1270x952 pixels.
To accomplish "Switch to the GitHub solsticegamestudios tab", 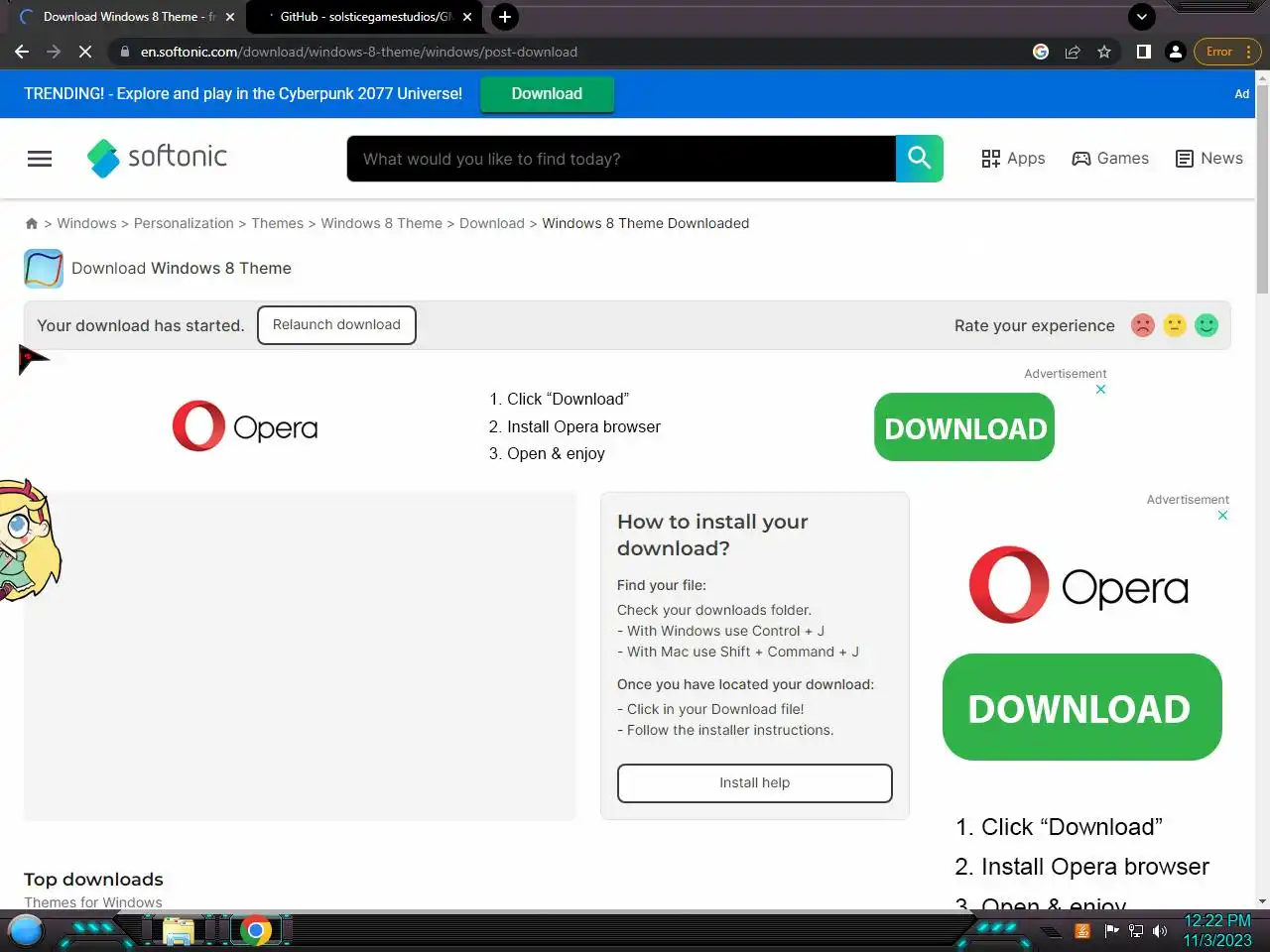I will pos(363,17).
